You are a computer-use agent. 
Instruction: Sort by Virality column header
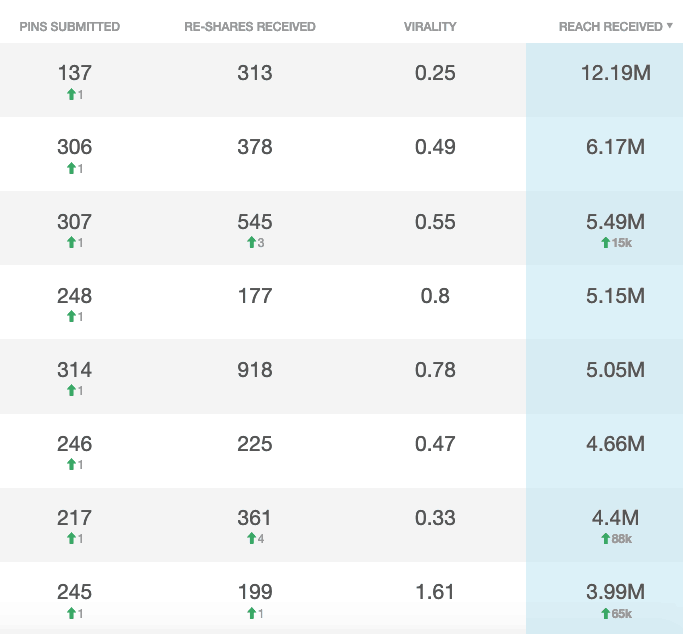430,27
